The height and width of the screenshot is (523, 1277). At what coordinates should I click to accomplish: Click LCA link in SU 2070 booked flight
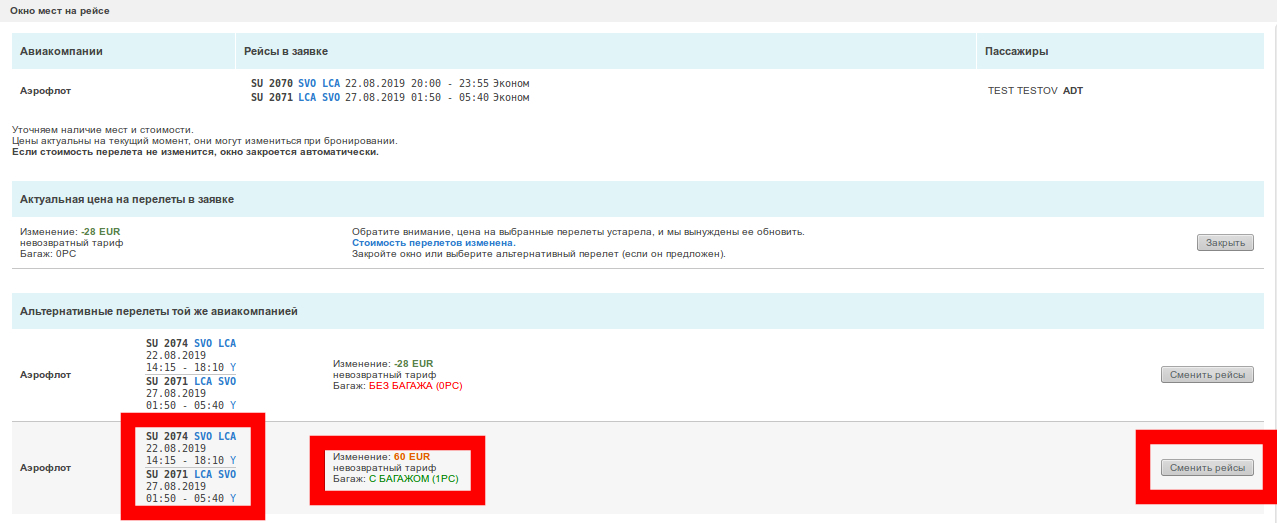click(x=332, y=83)
